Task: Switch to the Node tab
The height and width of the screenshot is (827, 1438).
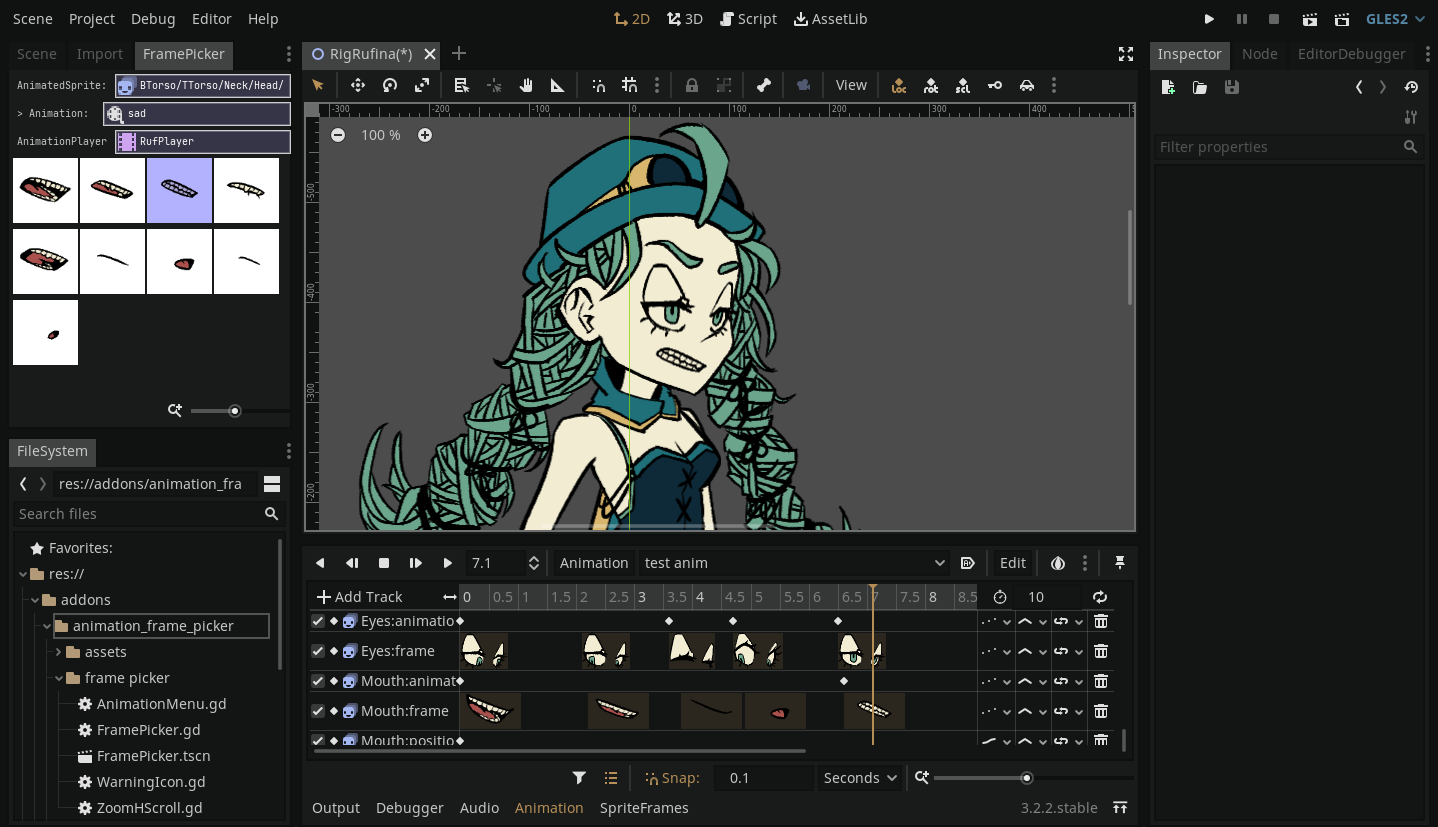Action: coord(1259,54)
